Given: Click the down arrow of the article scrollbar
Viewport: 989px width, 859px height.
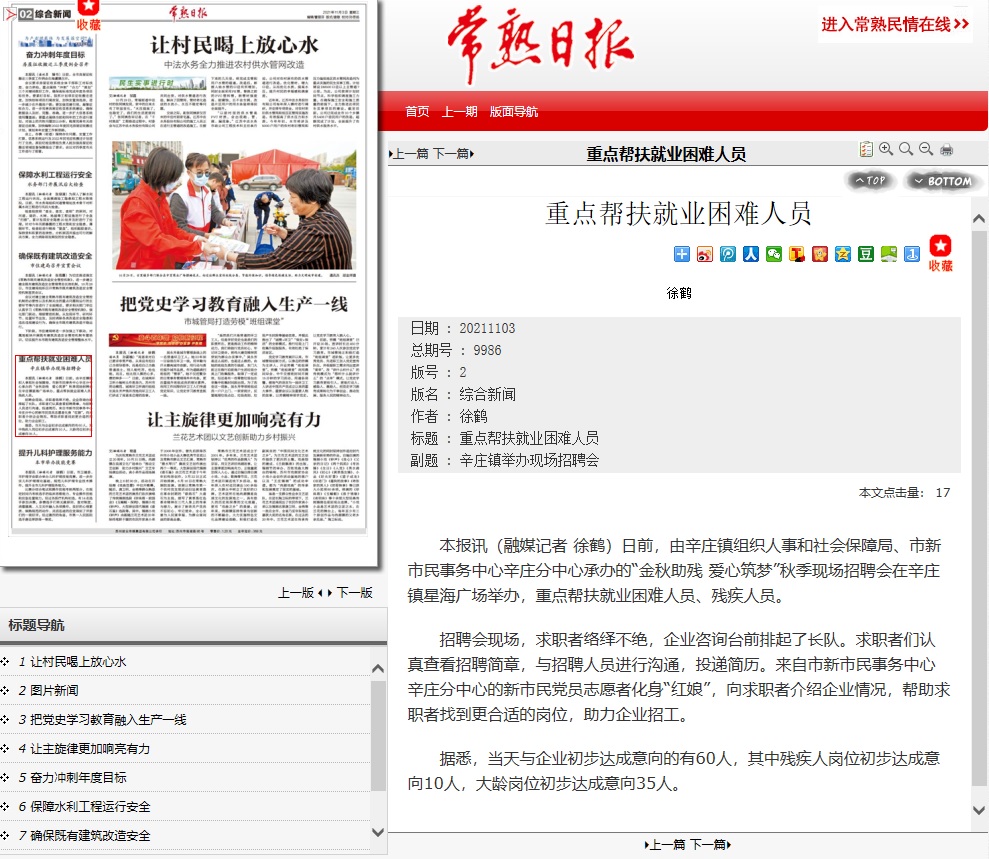Looking at the screenshot, I should (x=979, y=810).
